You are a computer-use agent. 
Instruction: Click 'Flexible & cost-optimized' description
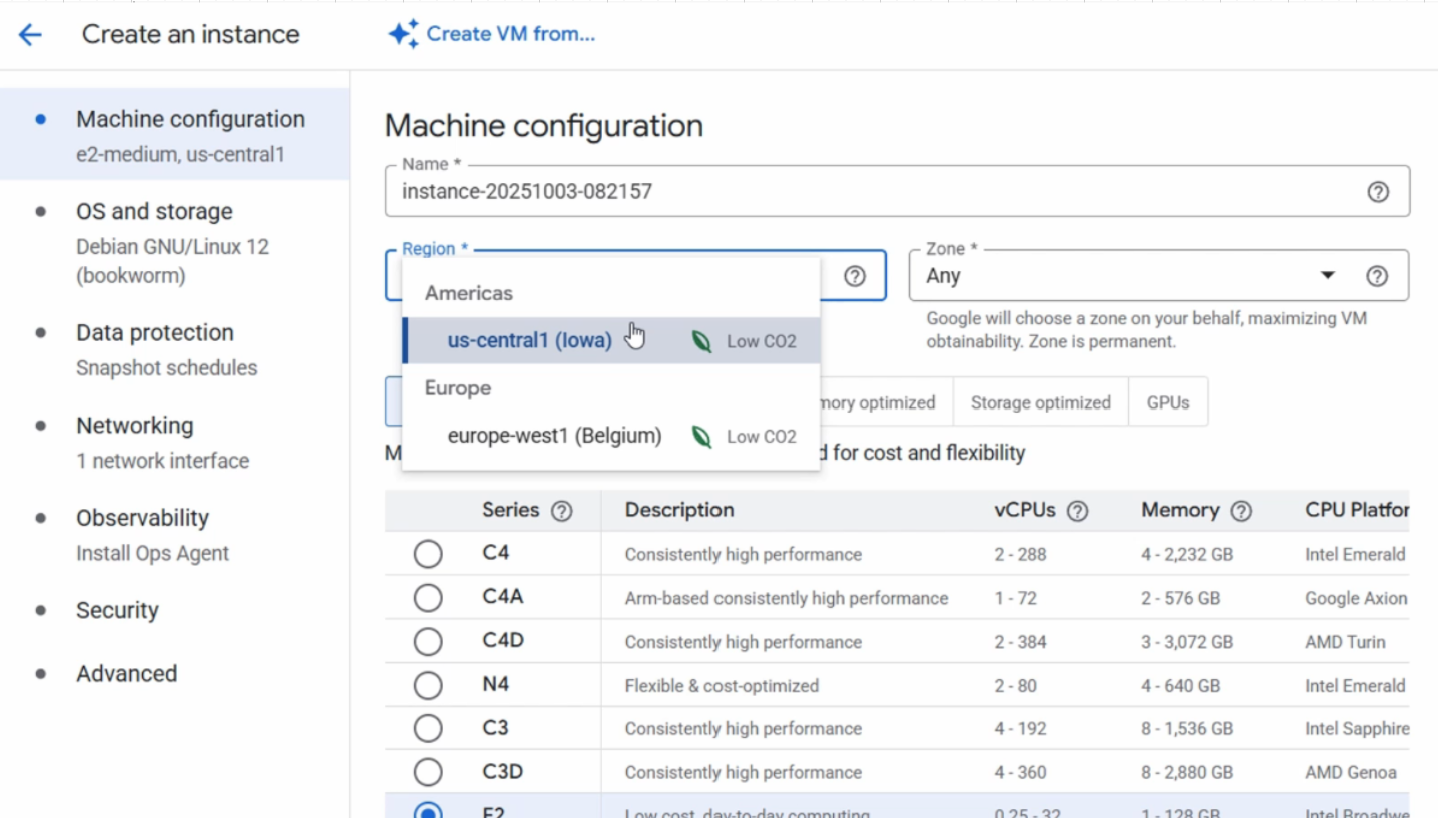point(721,686)
